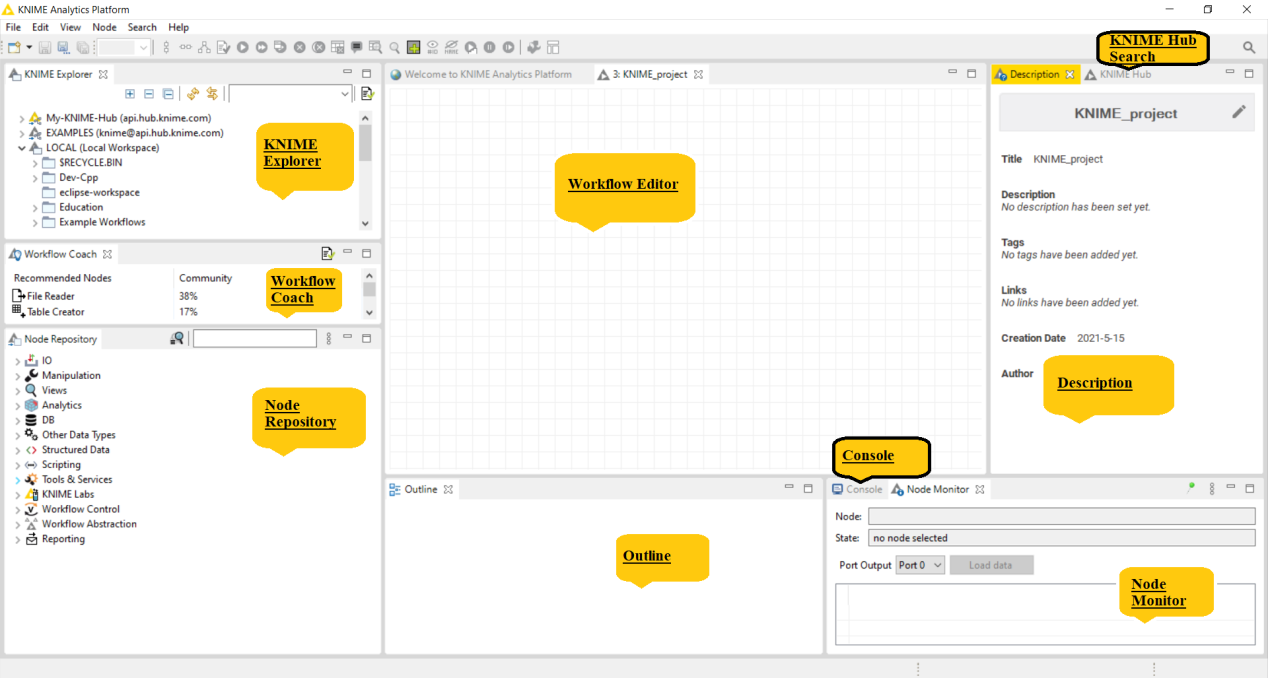Open the Node Monitor view menu dots
Screen dimensions: 1268x678
point(1212,489)
